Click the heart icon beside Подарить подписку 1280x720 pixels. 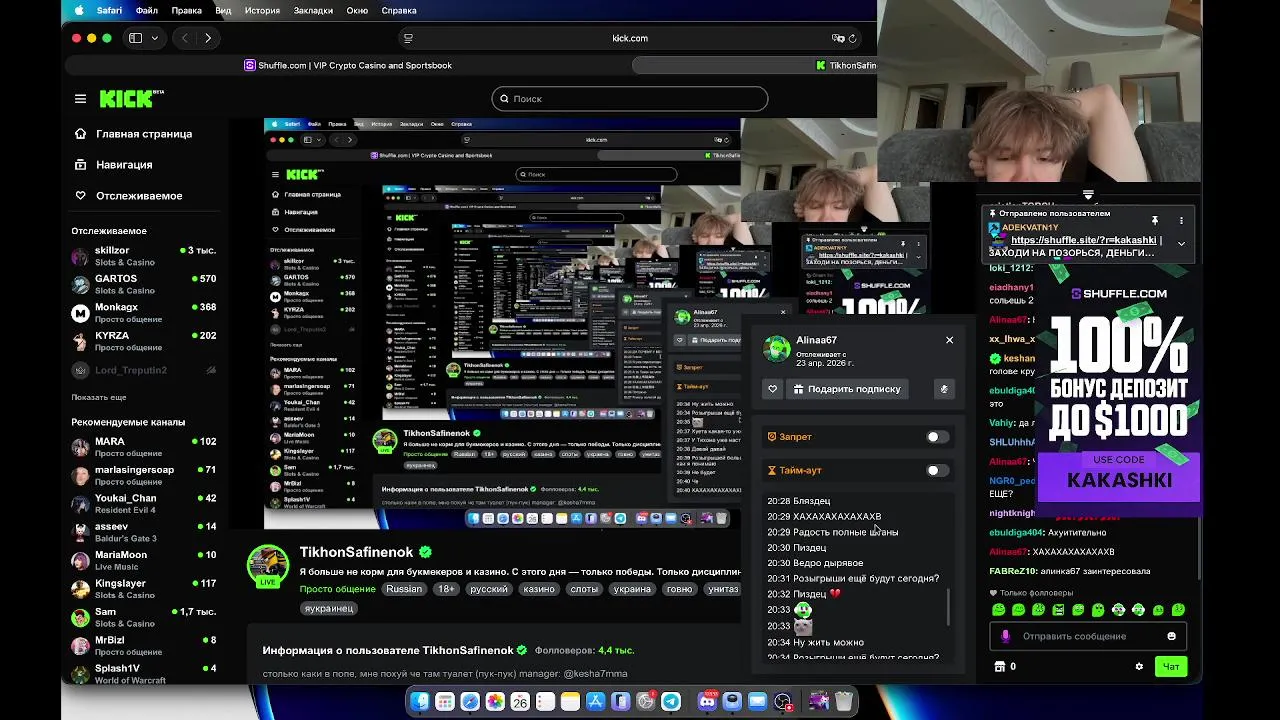(x=772, y=389)
